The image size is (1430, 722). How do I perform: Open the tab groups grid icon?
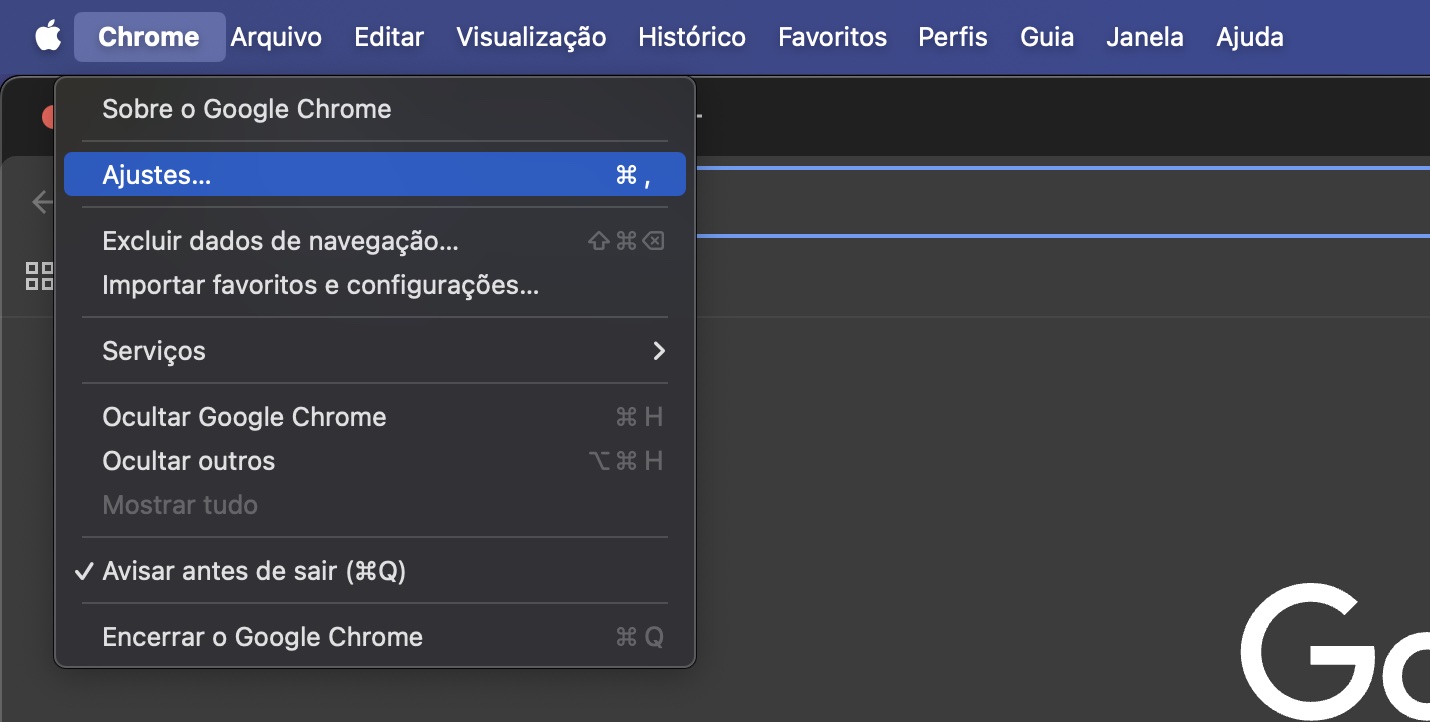39,277
